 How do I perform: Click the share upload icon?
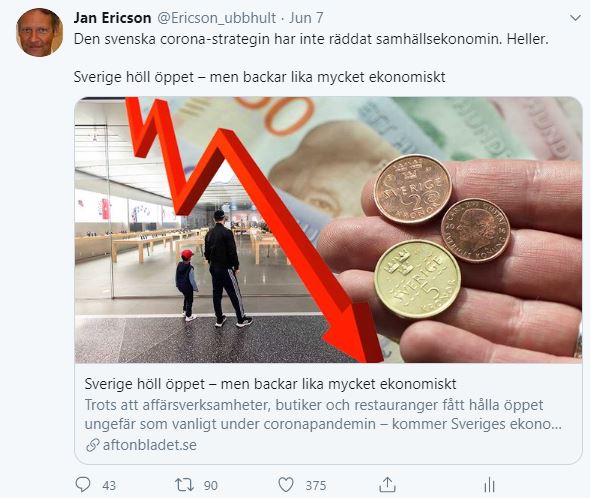(x=387, y=484)
